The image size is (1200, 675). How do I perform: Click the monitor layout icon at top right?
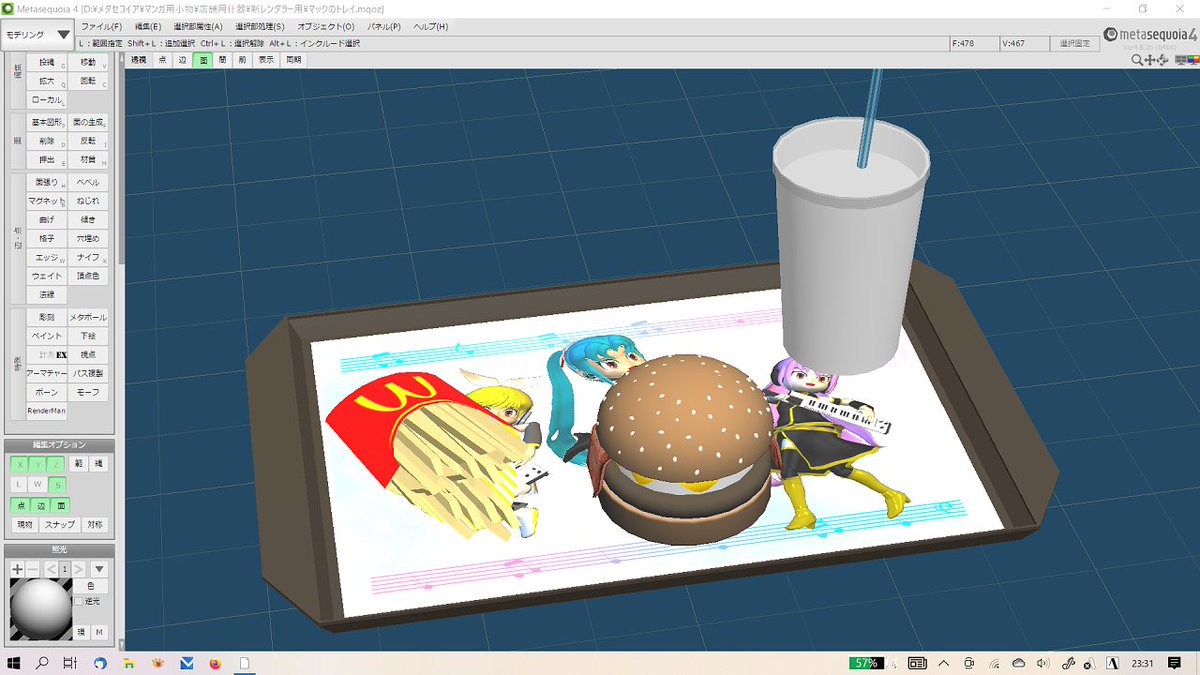(1180, 60)
